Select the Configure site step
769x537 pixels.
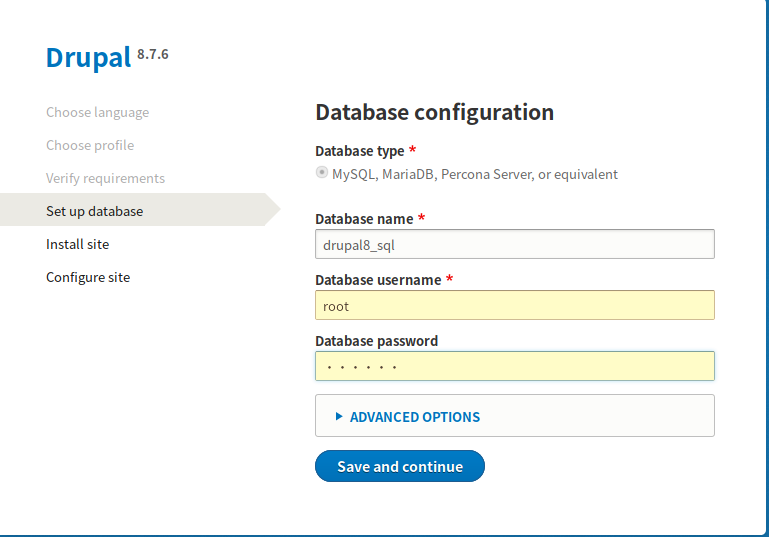tap(88, 277)
